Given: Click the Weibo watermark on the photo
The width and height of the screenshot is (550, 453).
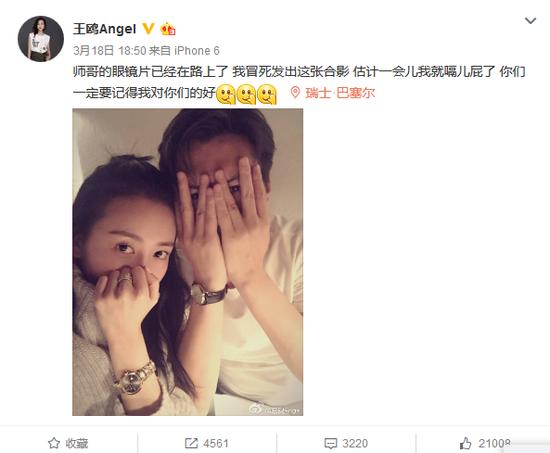Looking at the screenshot, I should 275,409.
